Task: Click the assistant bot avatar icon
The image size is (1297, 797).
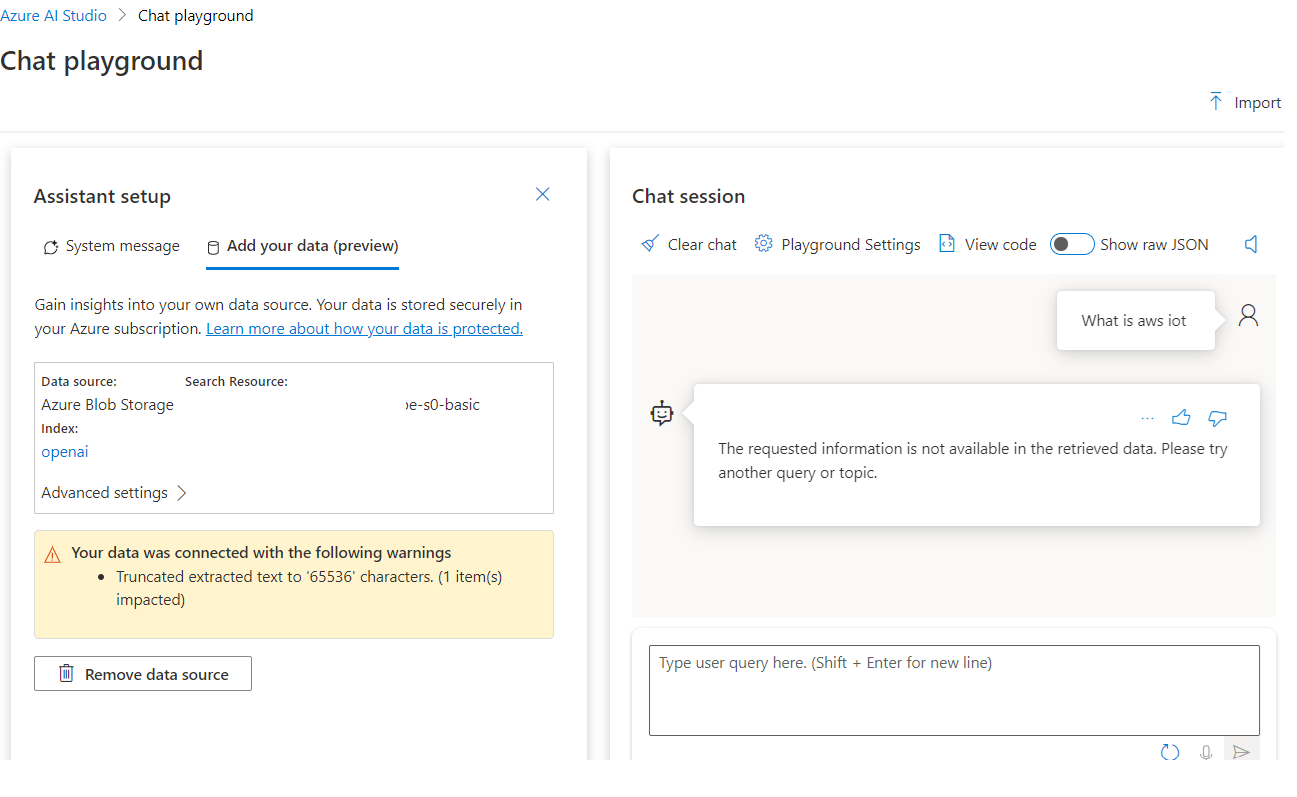Action: click(662, 413)
